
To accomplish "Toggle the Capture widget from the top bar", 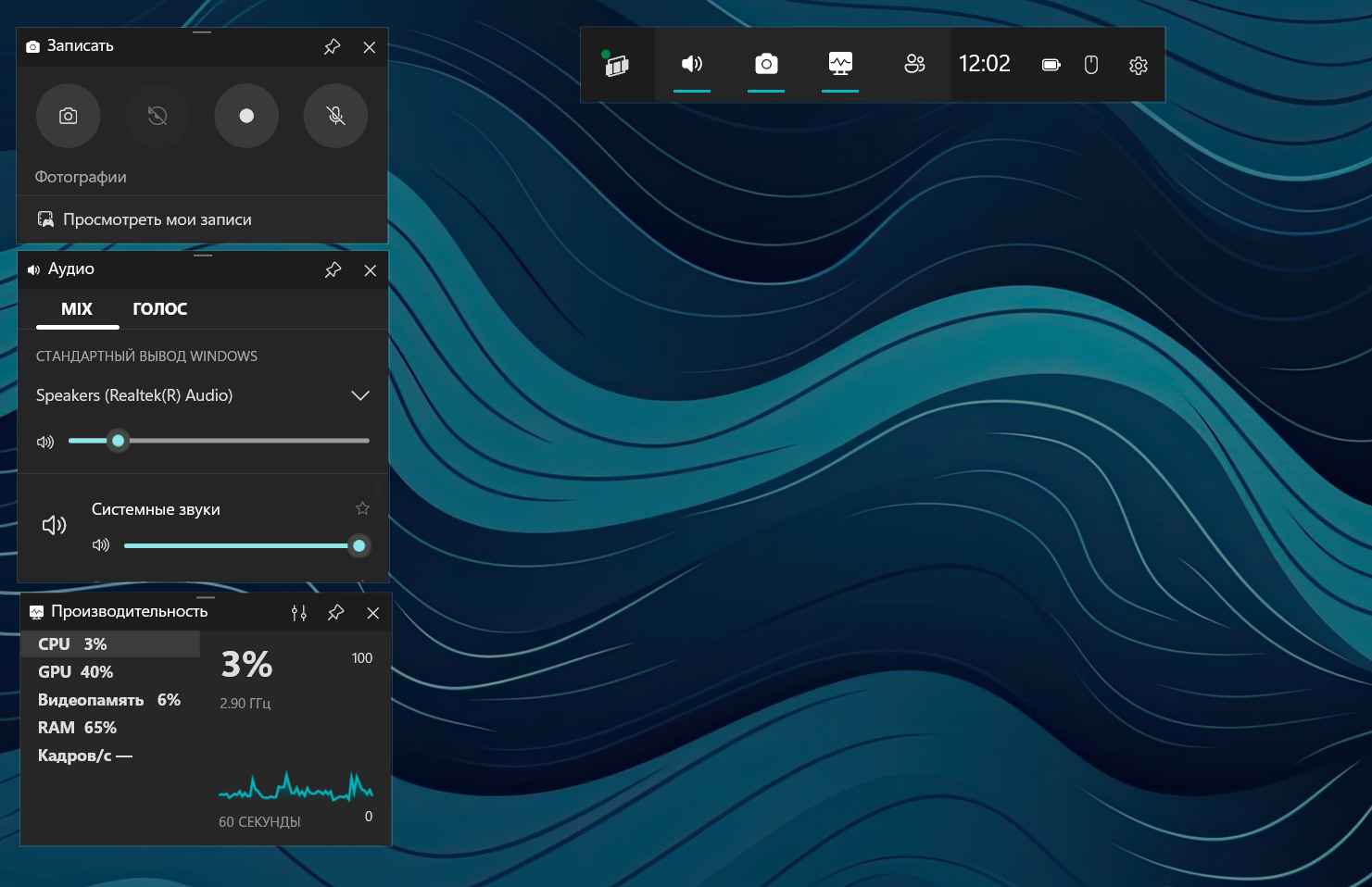I will [x=766, y=64].
